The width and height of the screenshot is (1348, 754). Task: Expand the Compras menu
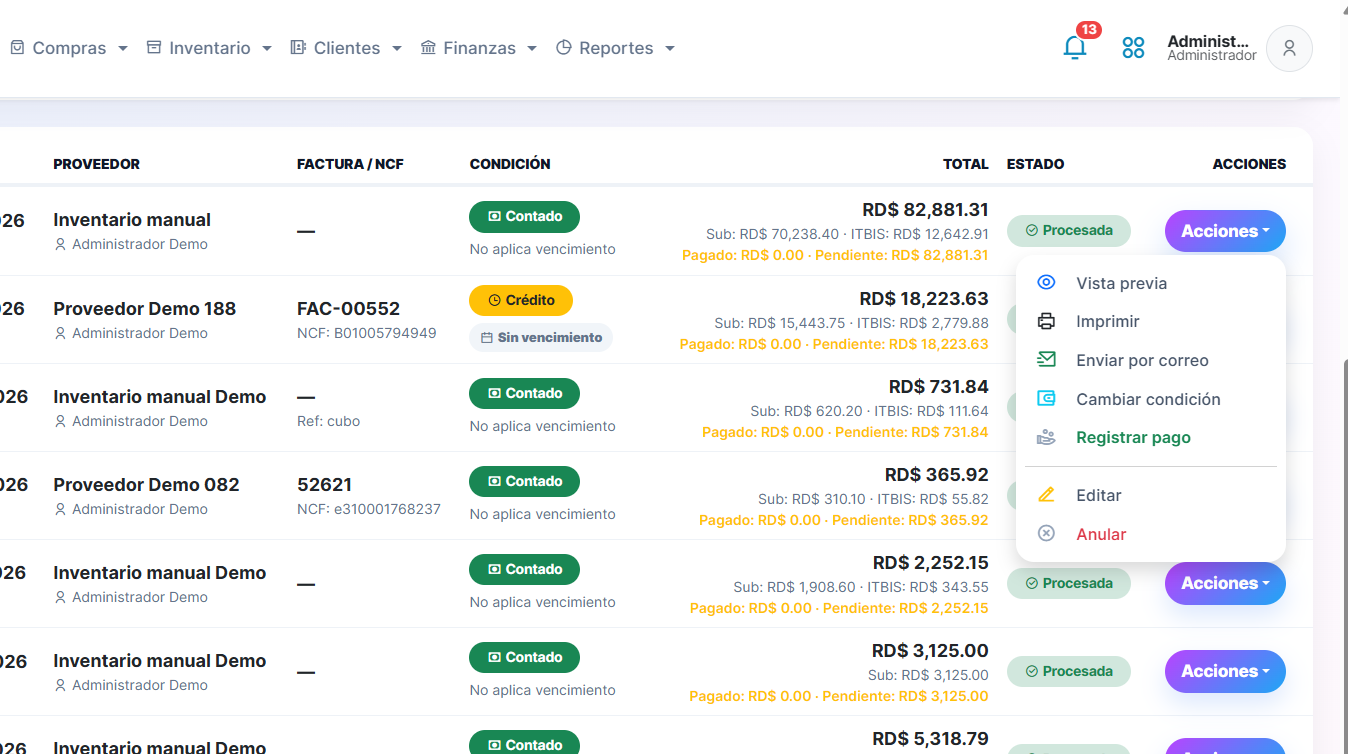pos(69,48)
